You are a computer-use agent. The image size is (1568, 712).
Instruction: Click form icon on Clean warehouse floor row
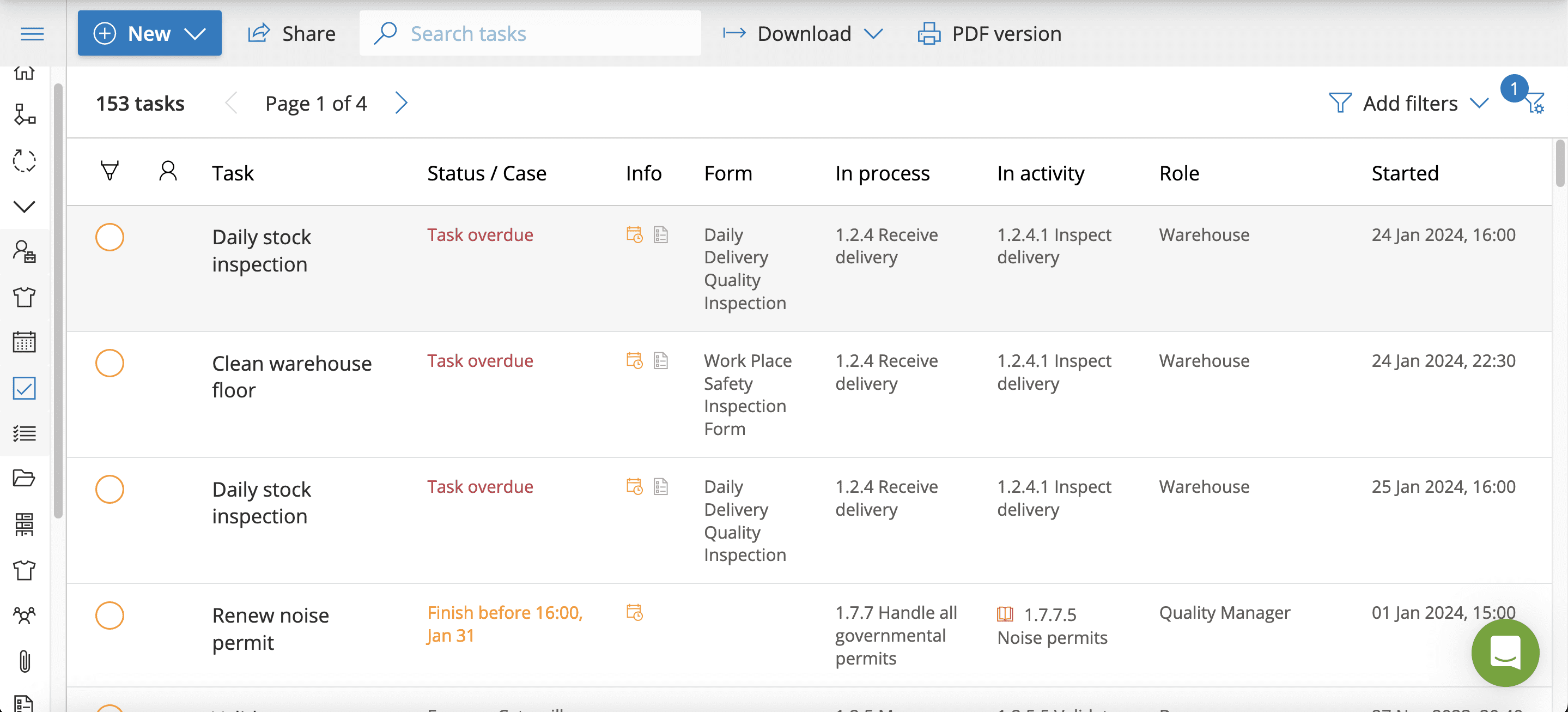point(660,360)
